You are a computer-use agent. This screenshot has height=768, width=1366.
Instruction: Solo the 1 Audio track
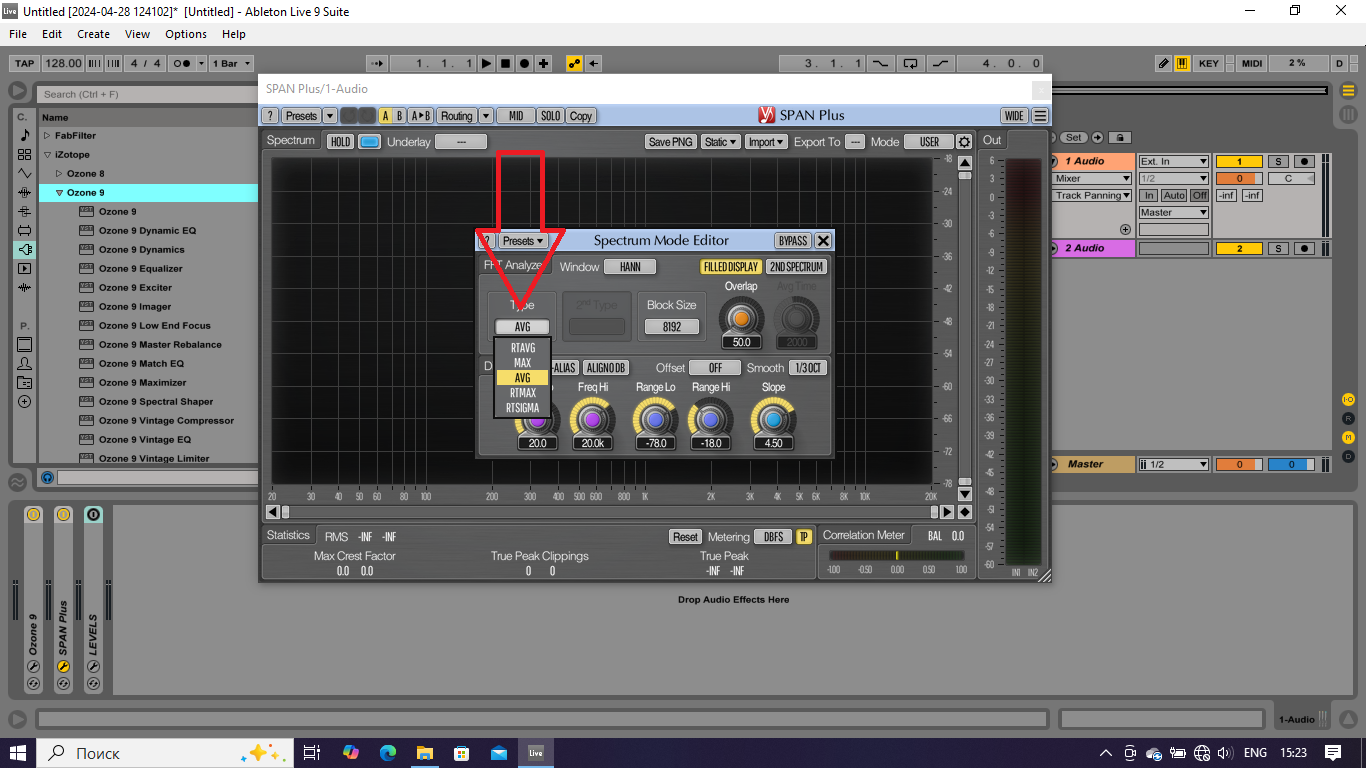(x=1279, y=162)
